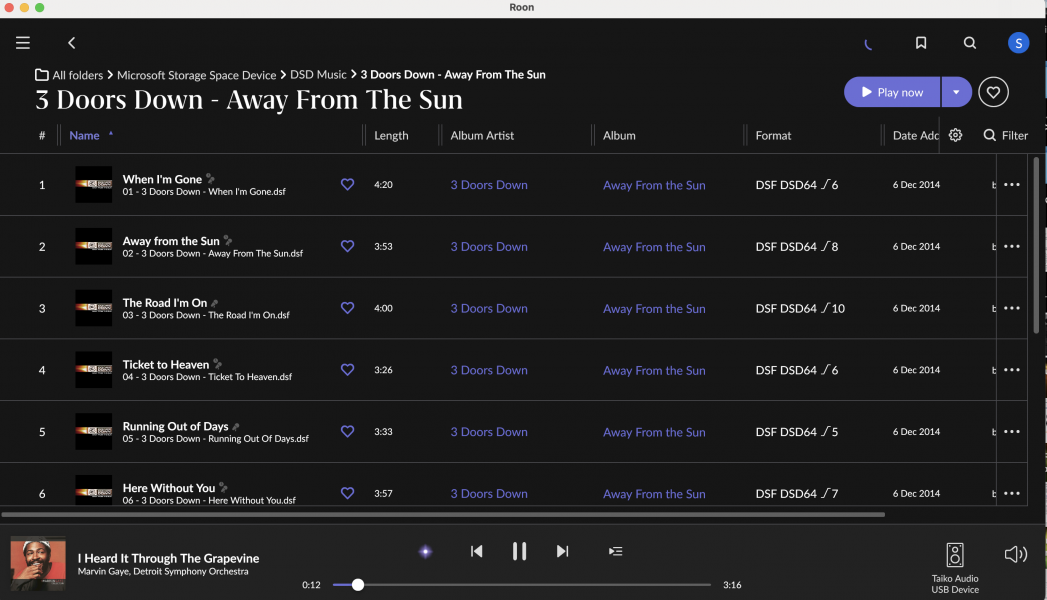Click the horizontal scrollbar under track list
Image resolution: width=1047 pixels, height=600 pixels.
pos(443,515)
